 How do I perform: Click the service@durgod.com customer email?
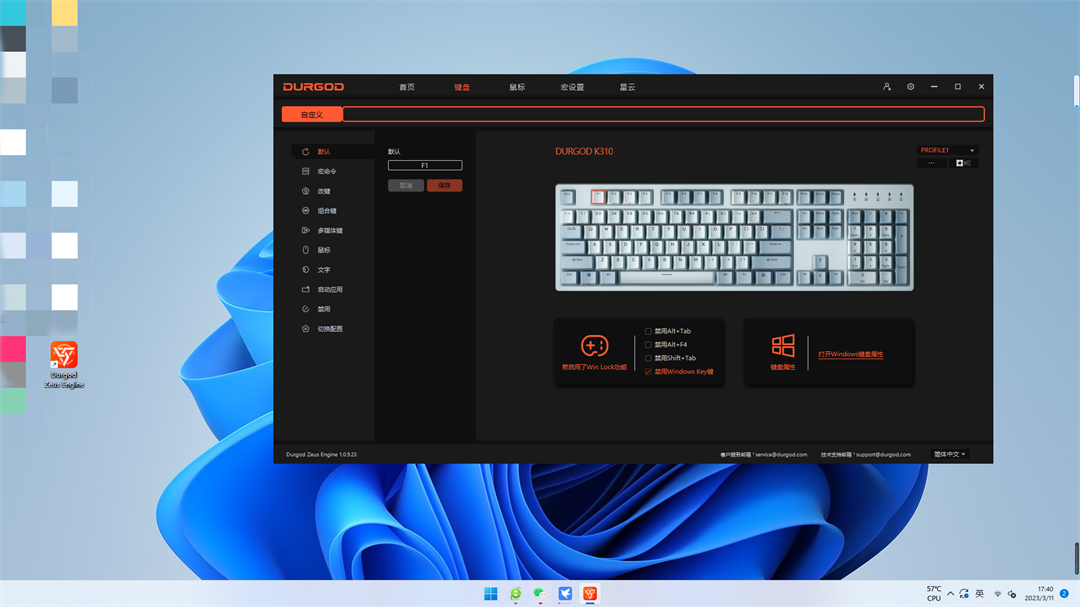pyautogui.click(x=781, y=455)
